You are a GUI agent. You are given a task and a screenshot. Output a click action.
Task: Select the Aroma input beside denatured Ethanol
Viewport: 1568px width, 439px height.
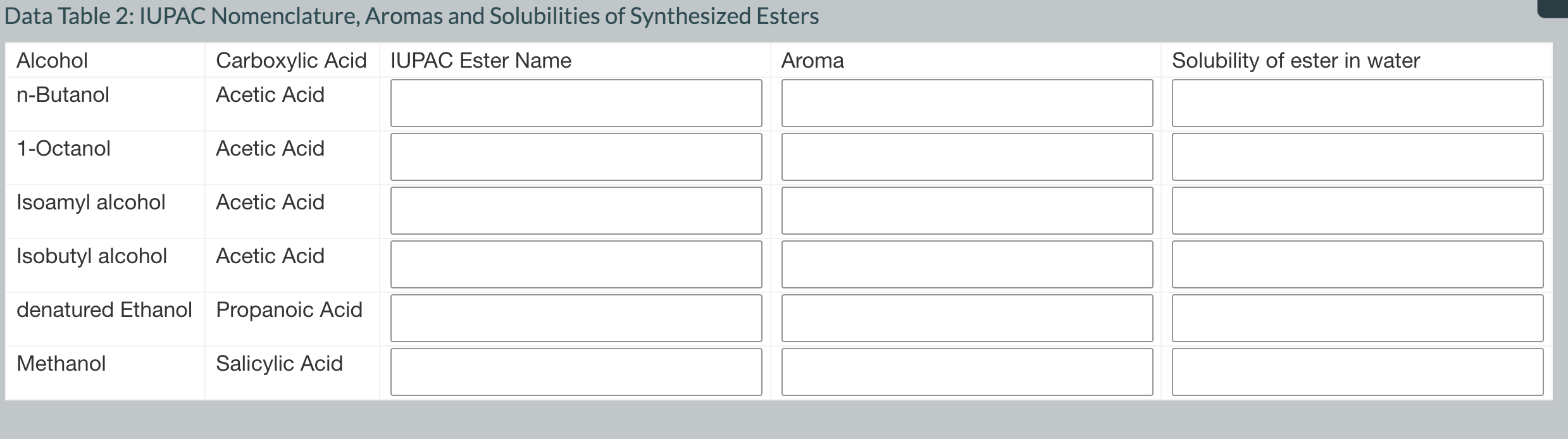tap(968, 318)
